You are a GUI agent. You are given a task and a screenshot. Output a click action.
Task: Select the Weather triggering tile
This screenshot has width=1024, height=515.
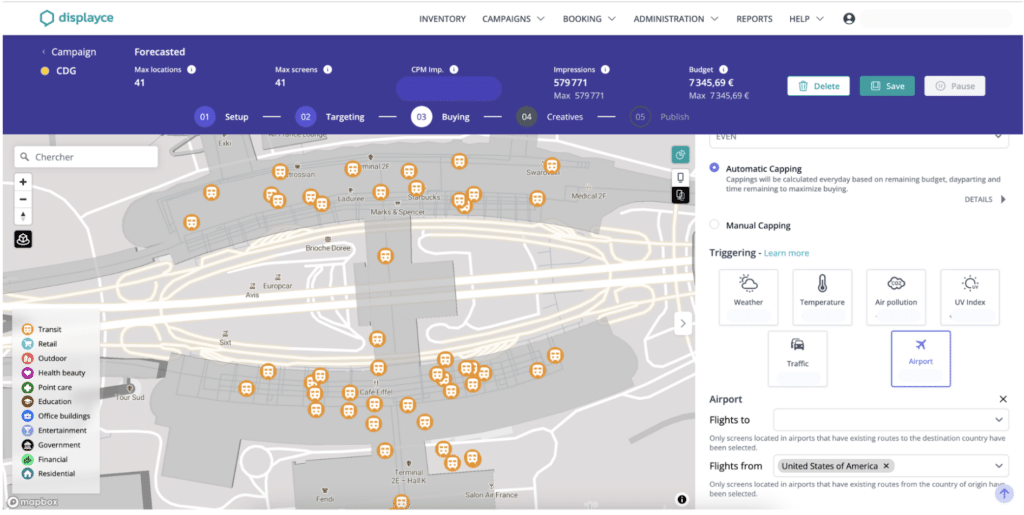(x=748, y=297)
